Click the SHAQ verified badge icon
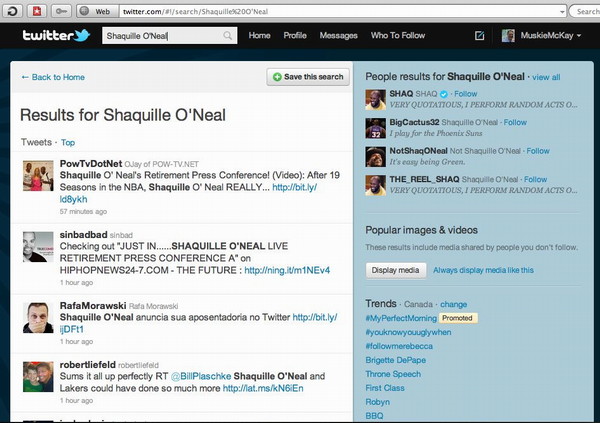Image resolution: width=600 pixels, height=423 pixels. tap(443, 94)
